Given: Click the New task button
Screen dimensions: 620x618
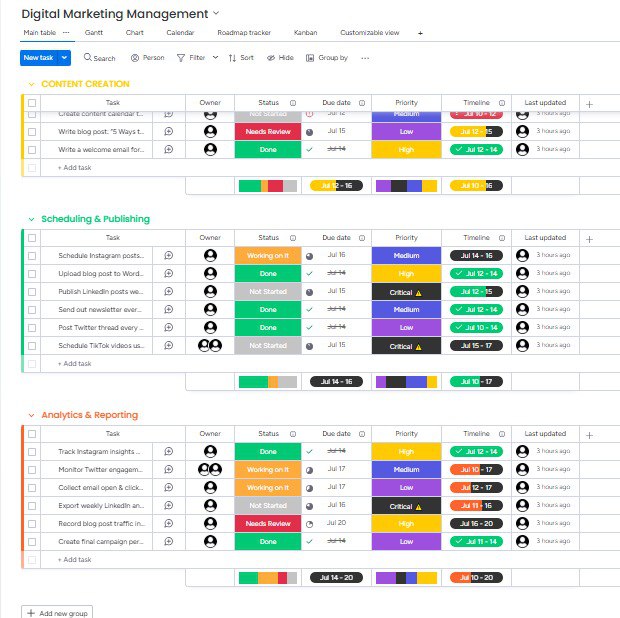Looking at the screenshot, I should coord(39,58).
